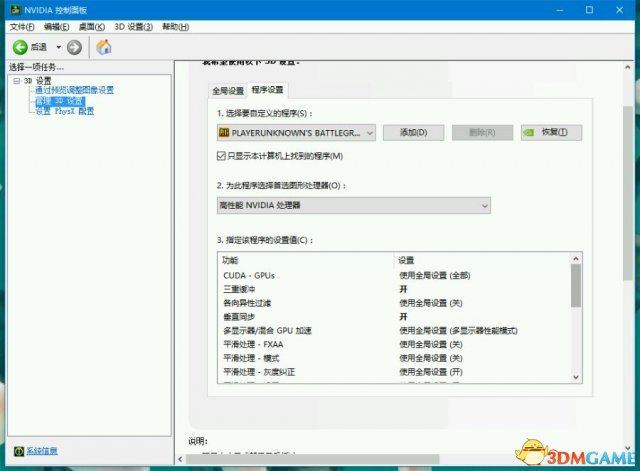The height and width of the screenshot is (471, 640).
Task: Minimize the NVIDIA control panel window
Action: coord(560,10)
